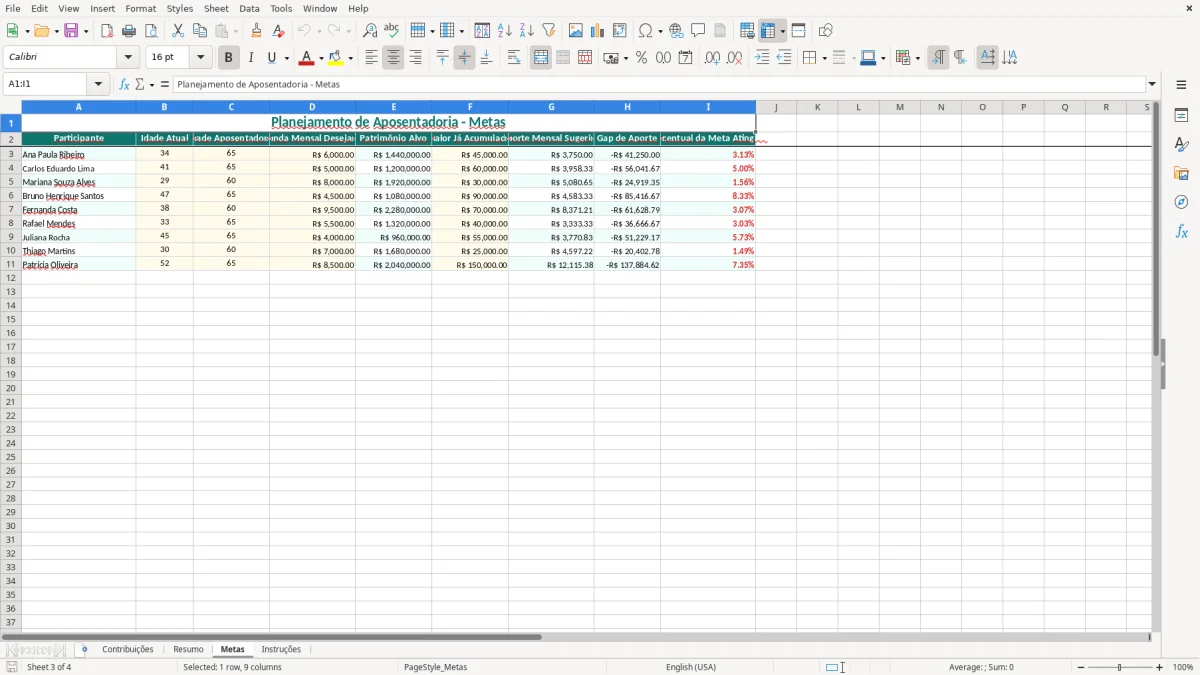The image size is (1200, 675).
Task: Open Print Preview
Action: 151,31
